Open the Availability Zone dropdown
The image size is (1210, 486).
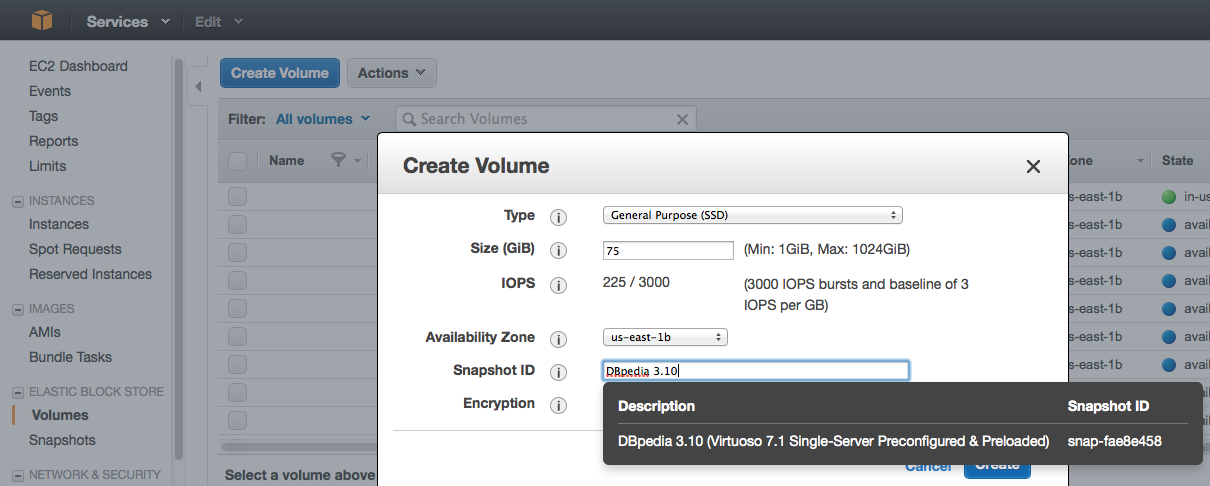(x=664, y=337)
